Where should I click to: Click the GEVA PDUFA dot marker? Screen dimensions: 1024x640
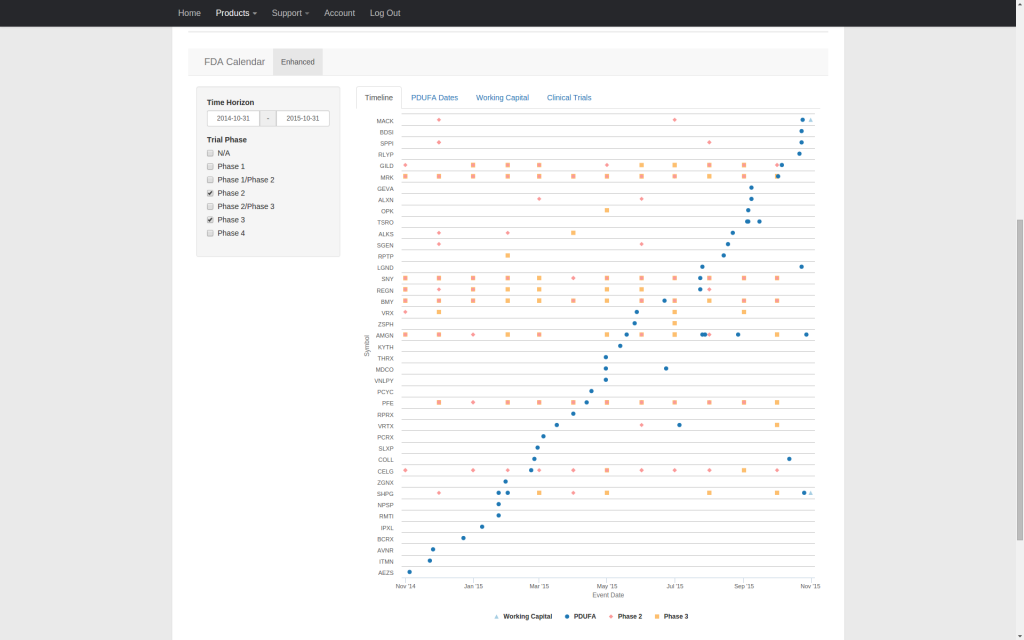752,187
